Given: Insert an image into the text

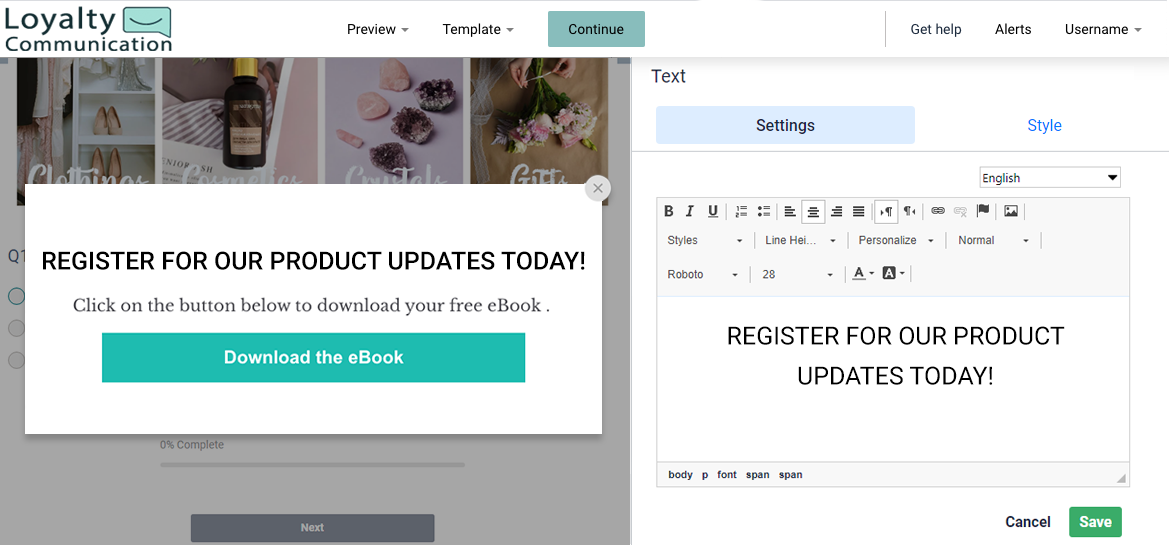Looking at the screenshot, I should [1011, 211].
